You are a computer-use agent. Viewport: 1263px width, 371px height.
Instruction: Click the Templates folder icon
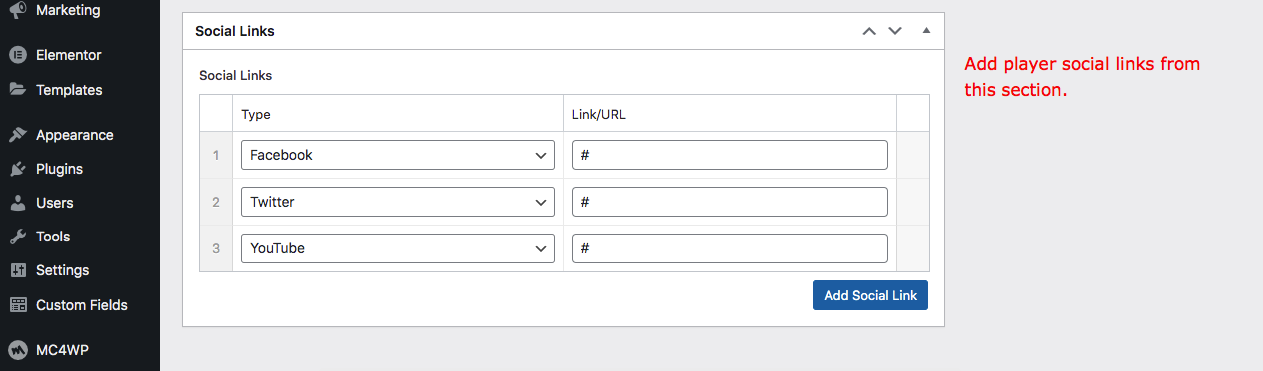pyautogui.click(x=17, y=89)
